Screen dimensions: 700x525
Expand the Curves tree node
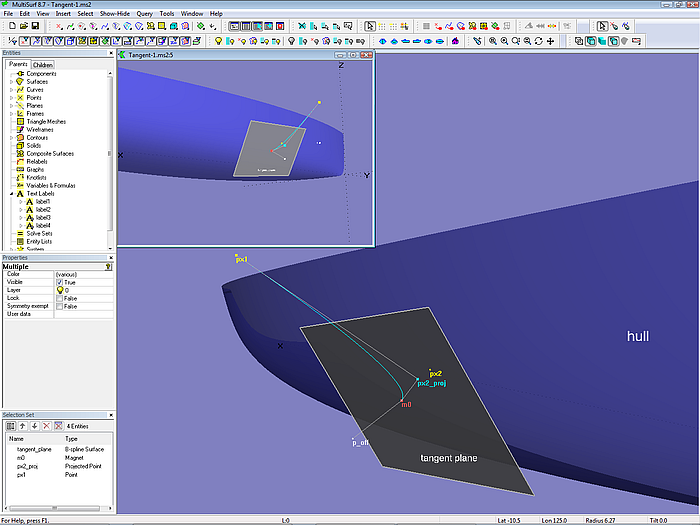coord(11,89)
